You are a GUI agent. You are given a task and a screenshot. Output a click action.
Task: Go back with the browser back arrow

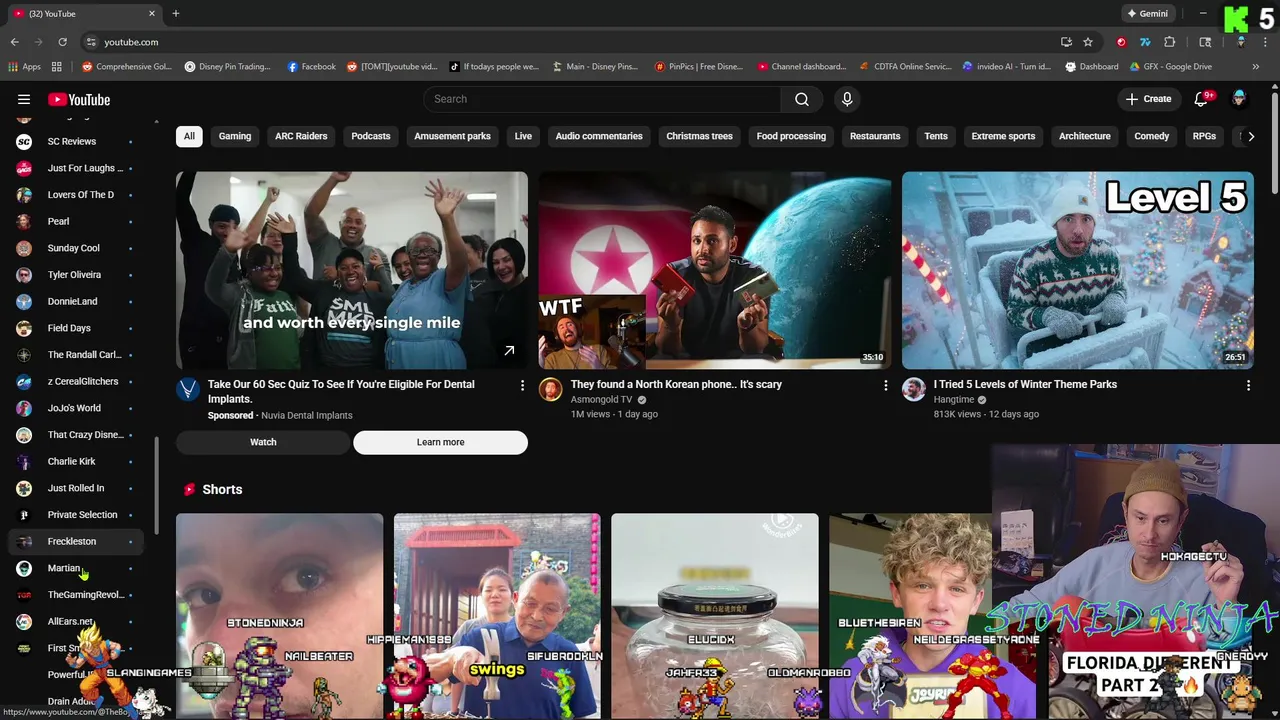click(x=14, y=42)
